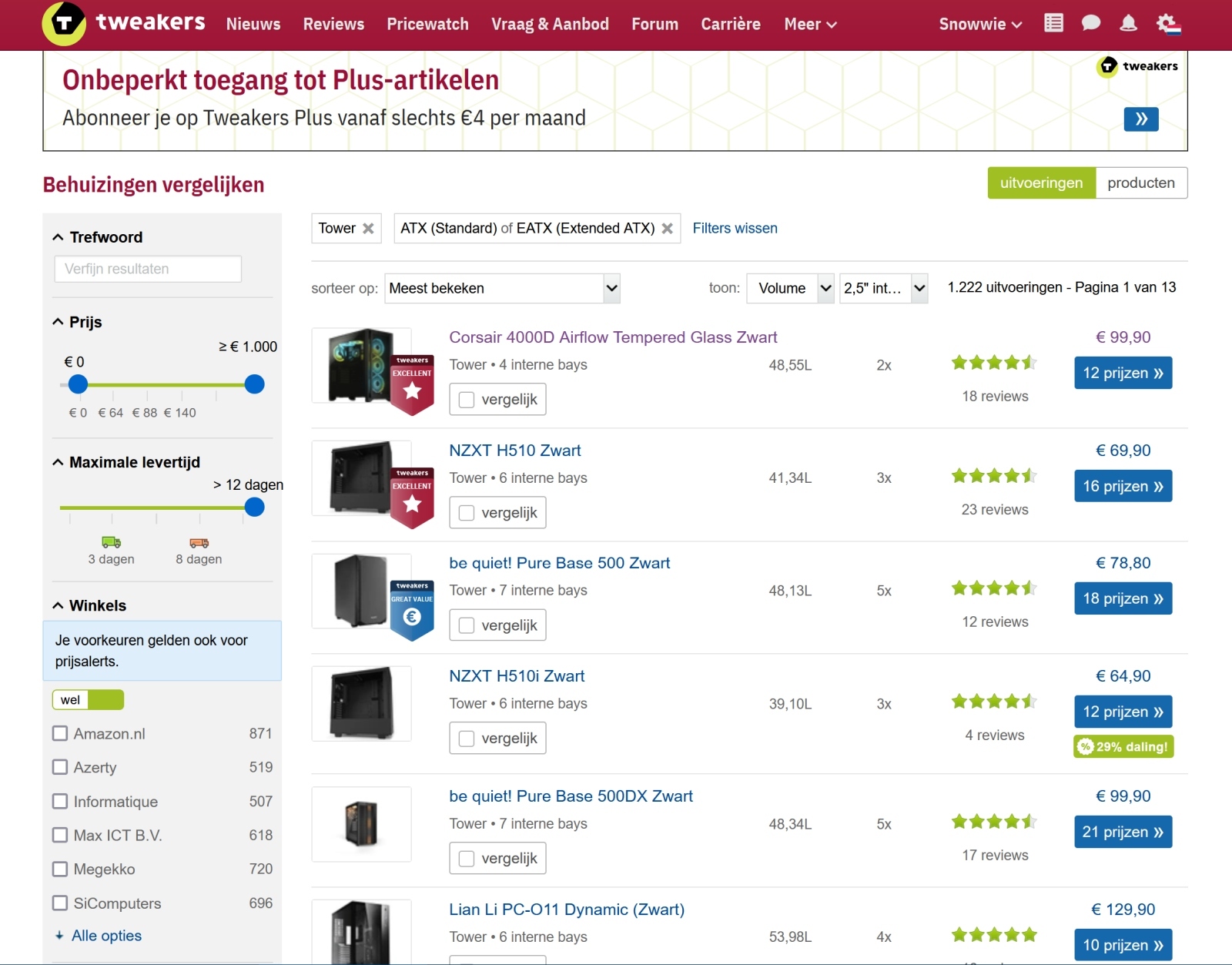This screenshot has height=965, width=1232.
Task: Collapse the Maximale levertijd filter section
Action: point(127,462)
